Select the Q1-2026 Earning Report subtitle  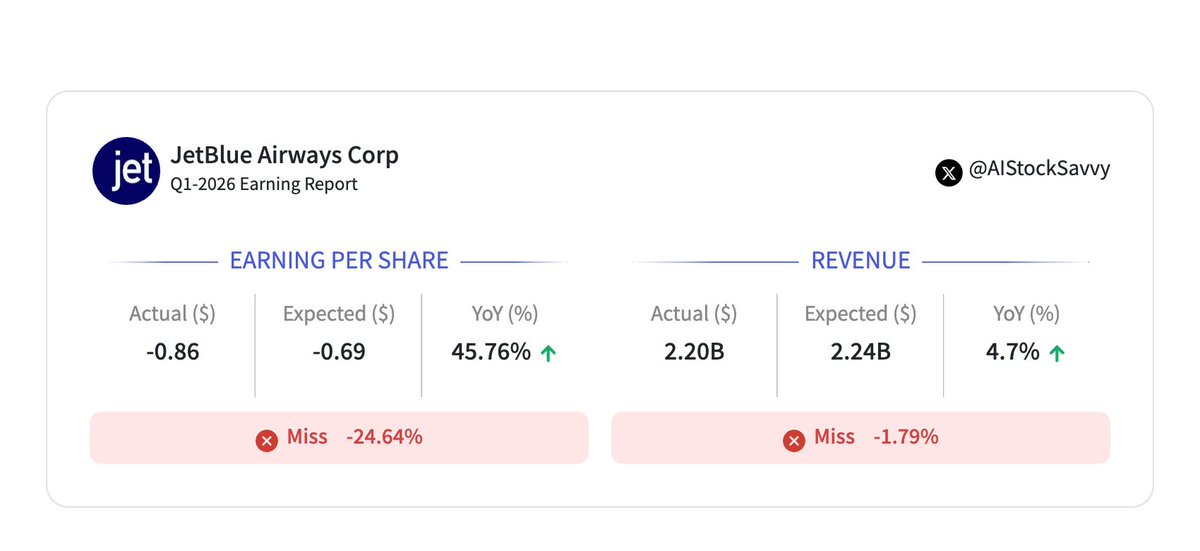coord(264,184)
